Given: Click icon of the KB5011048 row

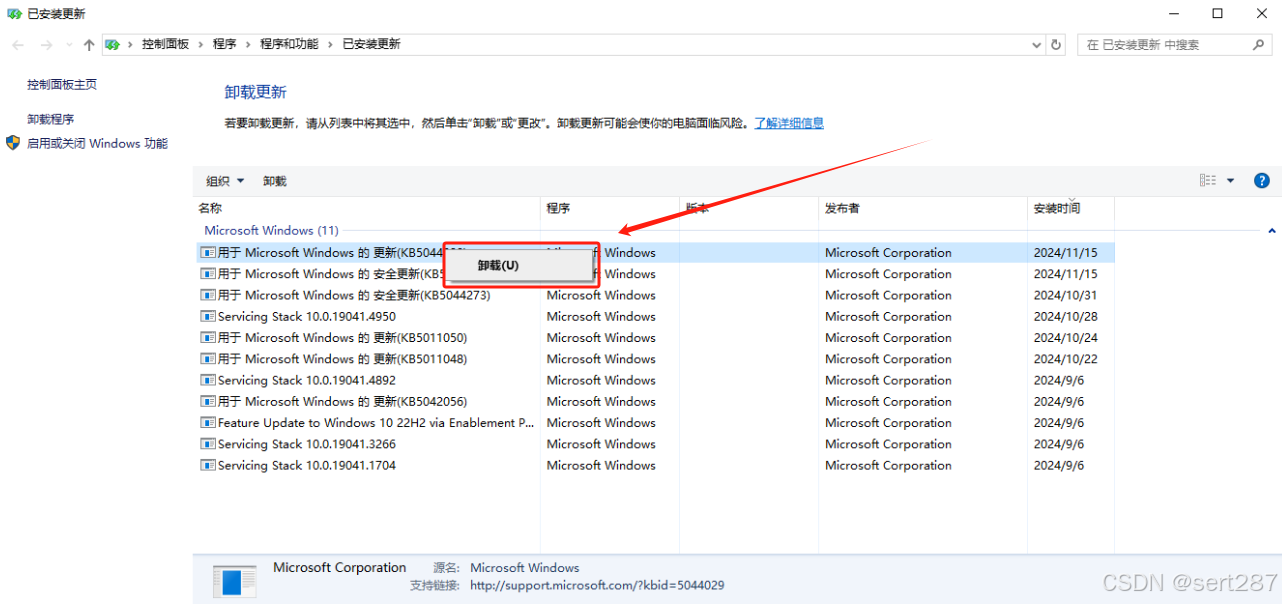Looking at the screenshot, I should (x=208, y=359).
